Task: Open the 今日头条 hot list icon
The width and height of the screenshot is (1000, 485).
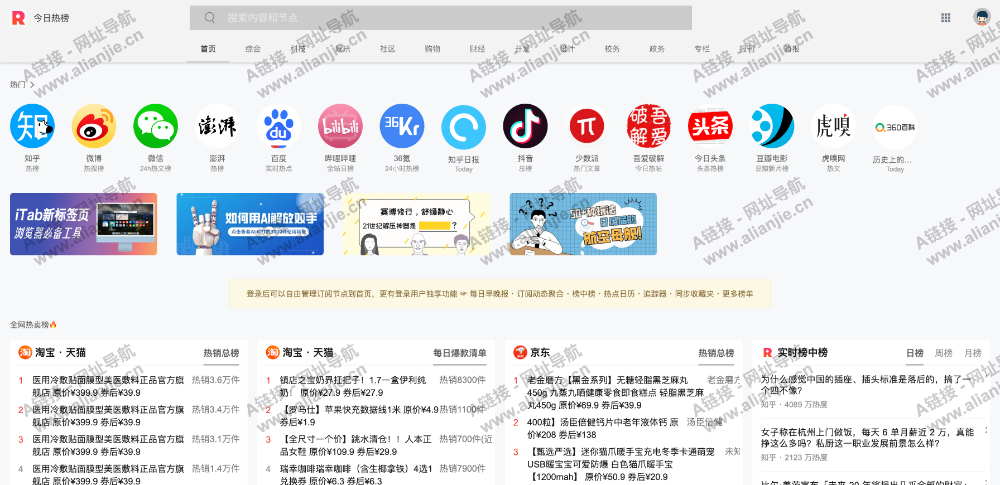Action: pyautogui.click(x=710, y=126)
